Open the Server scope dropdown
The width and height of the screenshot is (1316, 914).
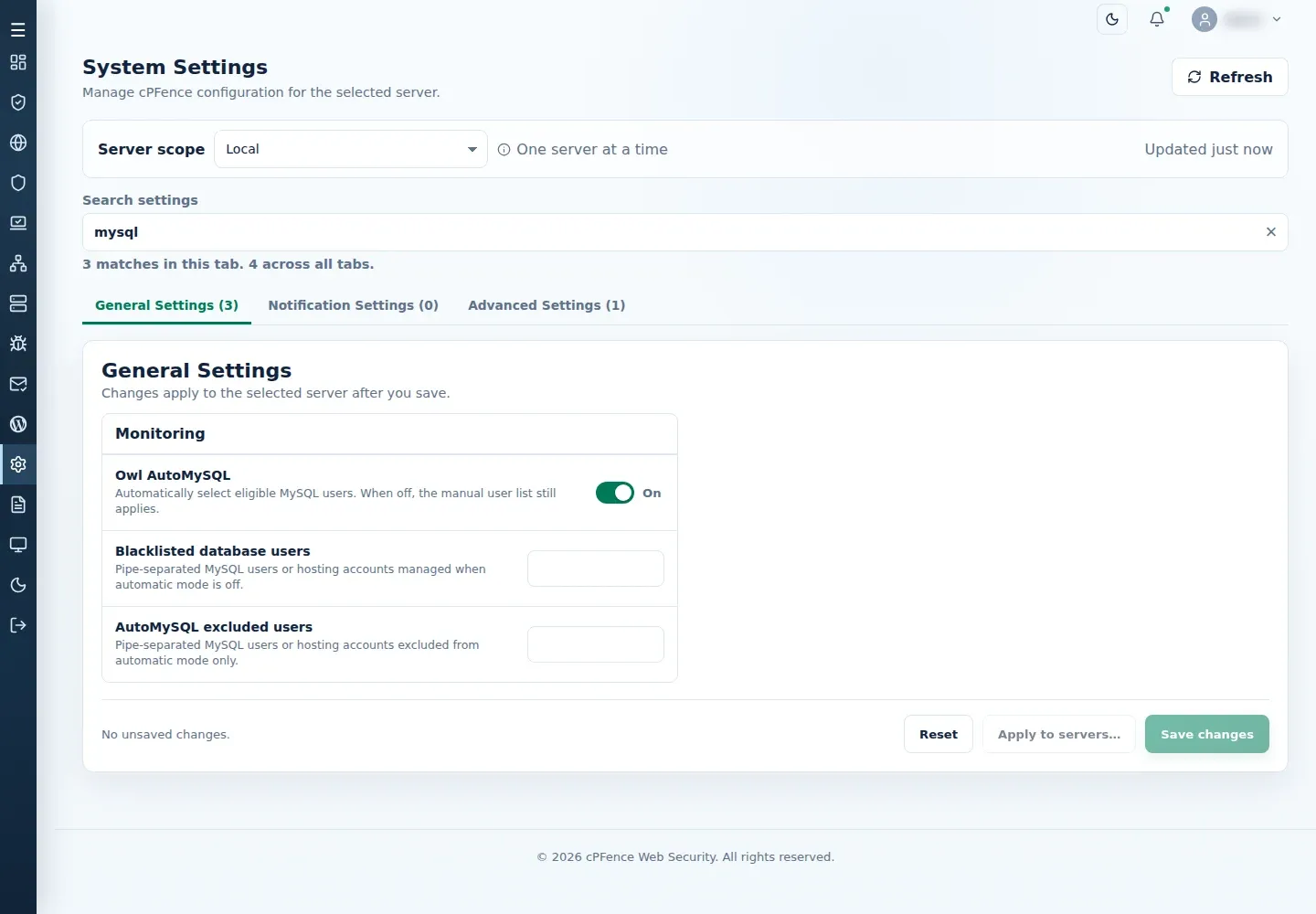point(351,149)
